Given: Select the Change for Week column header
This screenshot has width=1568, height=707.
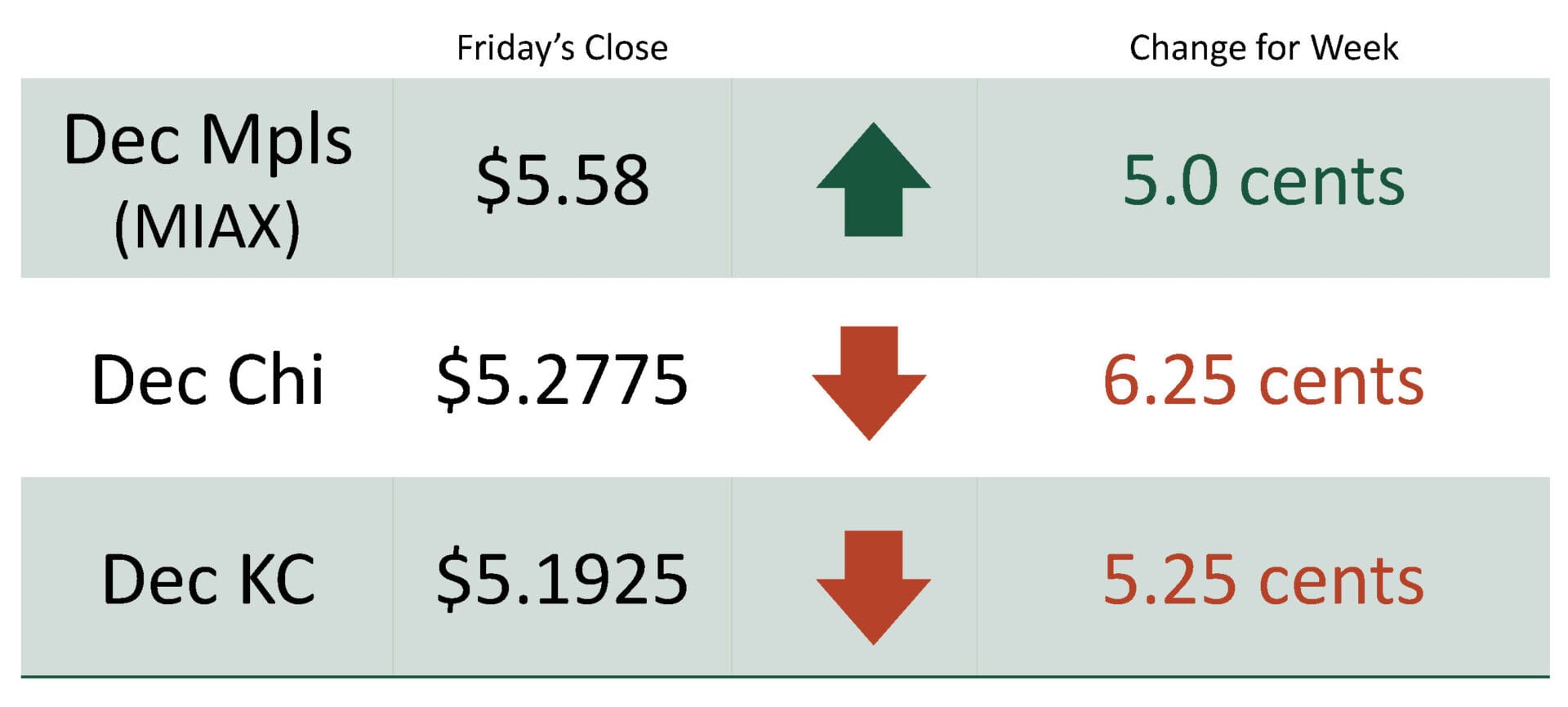Looking at the screenshot, I should pos(1263,48).
